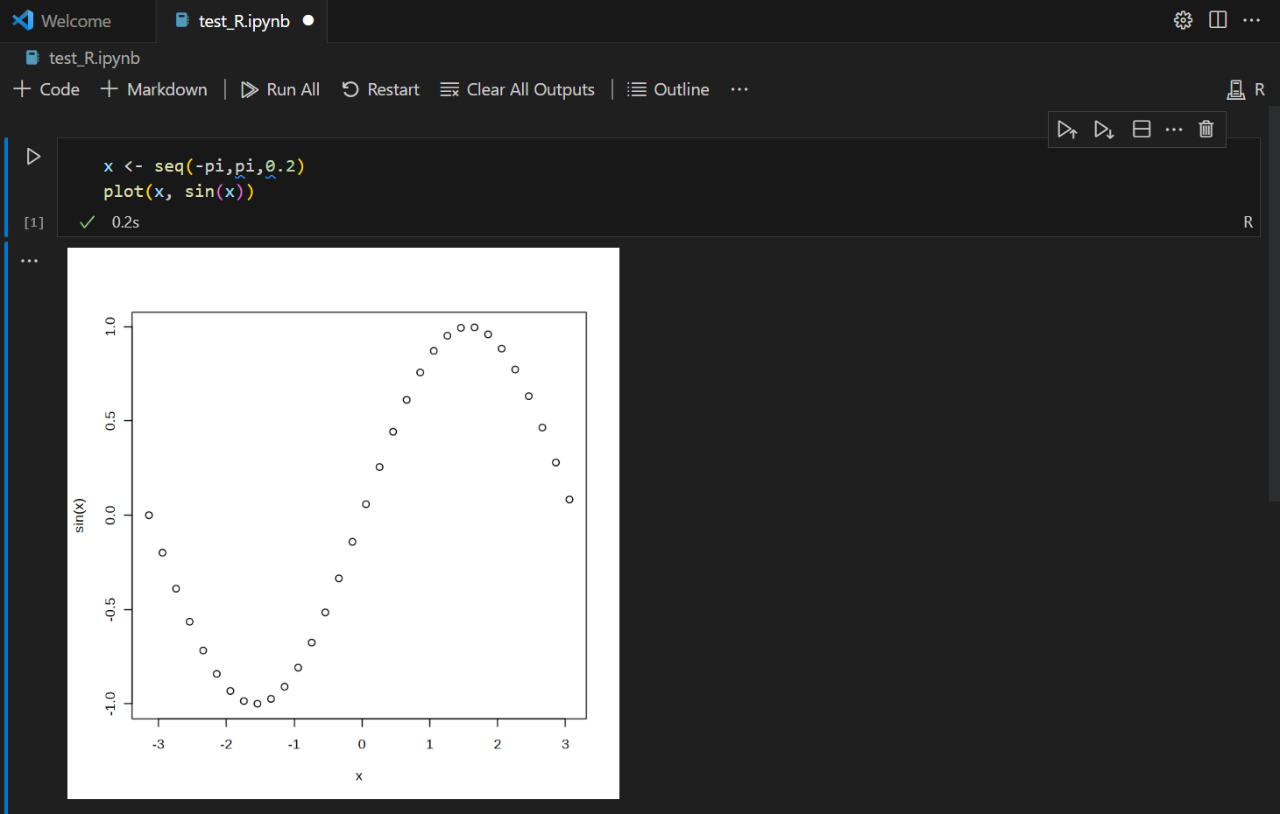Restart the R kernel
This screenshot has width=1280, height=814.
380,89
